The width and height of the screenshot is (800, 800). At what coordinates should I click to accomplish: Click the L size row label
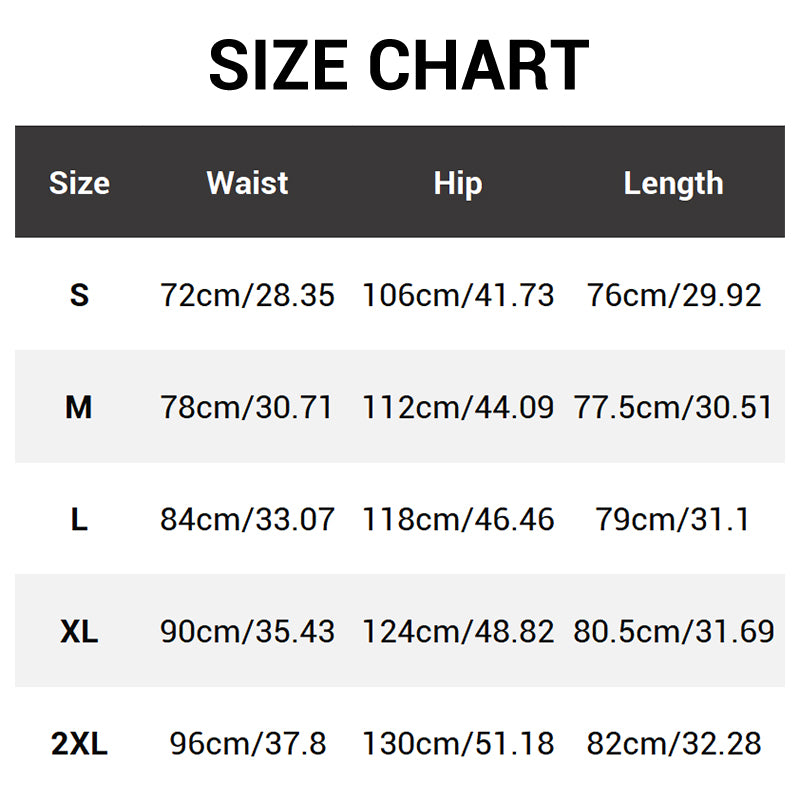(79, 519)
